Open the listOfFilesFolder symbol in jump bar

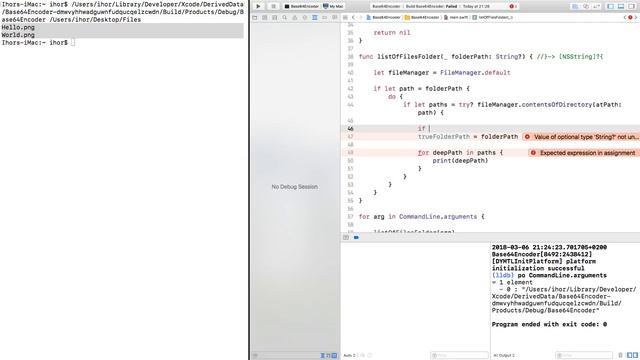(x=492, y=18)
